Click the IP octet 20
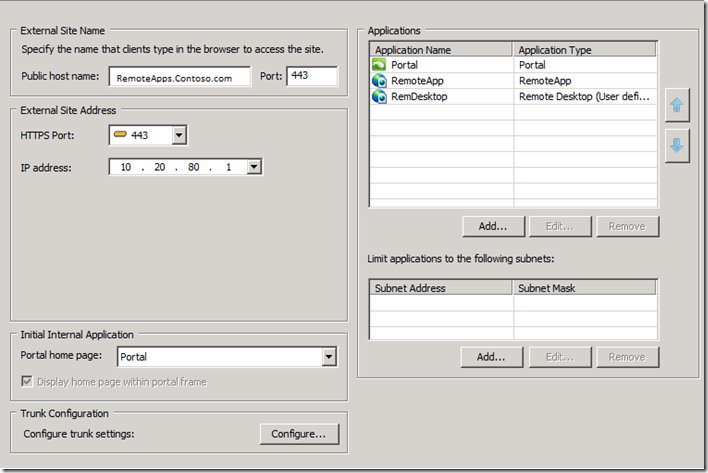Screen dimensions: 708x473 click(159, 167)
